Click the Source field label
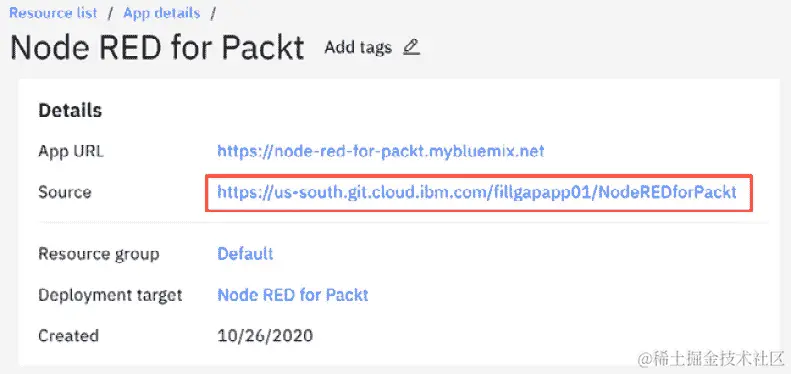Viewport: 791px width, 374px height. (65, 192)
